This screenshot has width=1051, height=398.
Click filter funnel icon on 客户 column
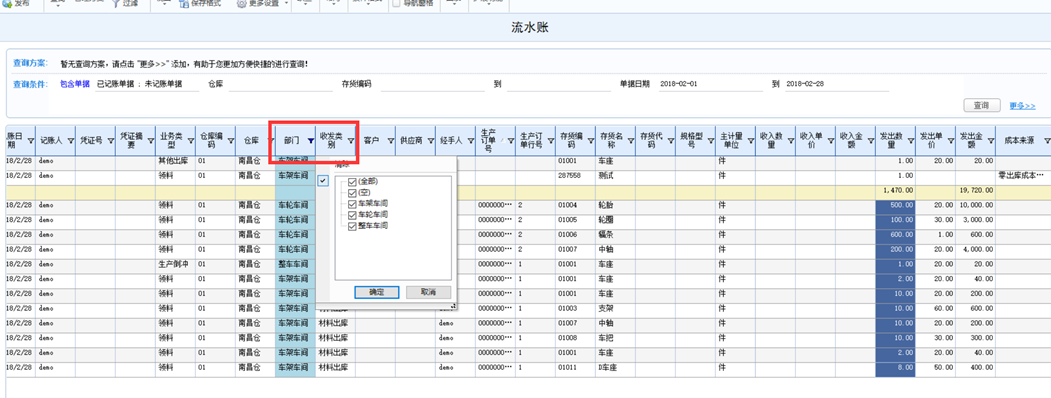390,141
